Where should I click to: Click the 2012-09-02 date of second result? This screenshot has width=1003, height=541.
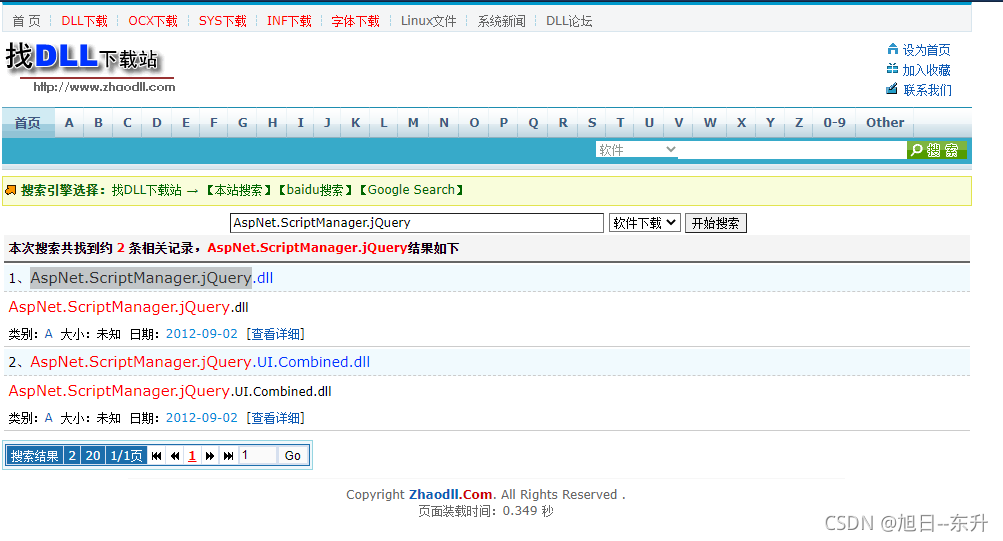201,418
